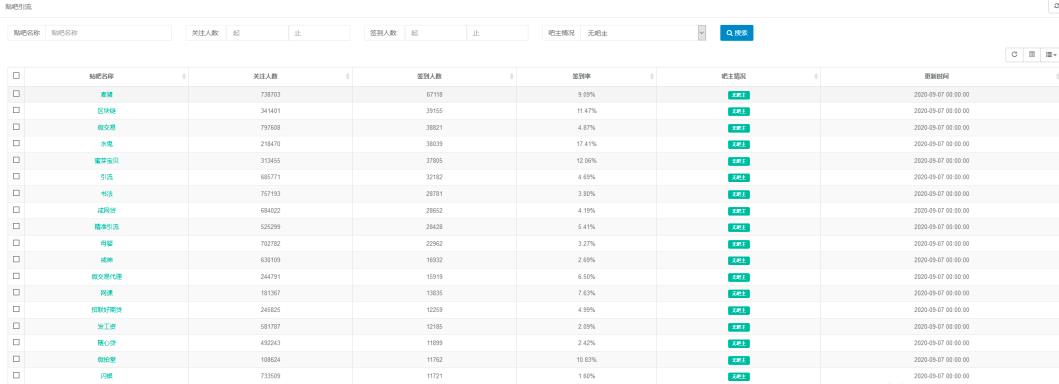Check the row with 关注人数 313455

pyautogui.click(x=16, y=160)
